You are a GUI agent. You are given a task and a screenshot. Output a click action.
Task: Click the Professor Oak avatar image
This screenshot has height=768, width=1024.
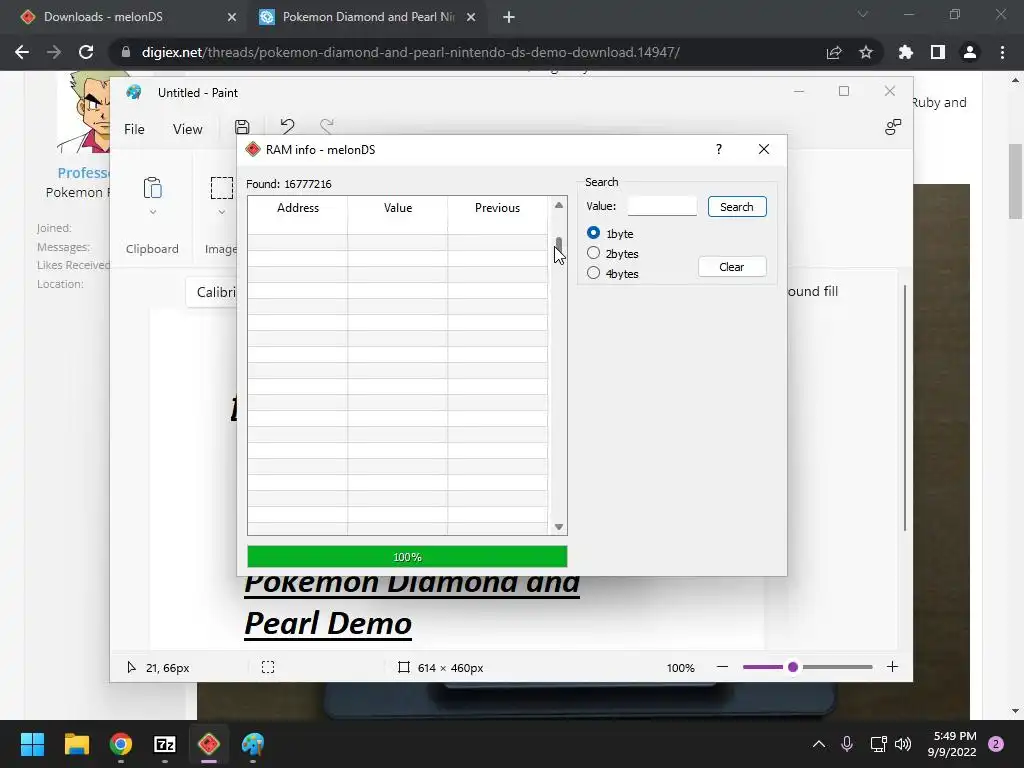(83, 112)
